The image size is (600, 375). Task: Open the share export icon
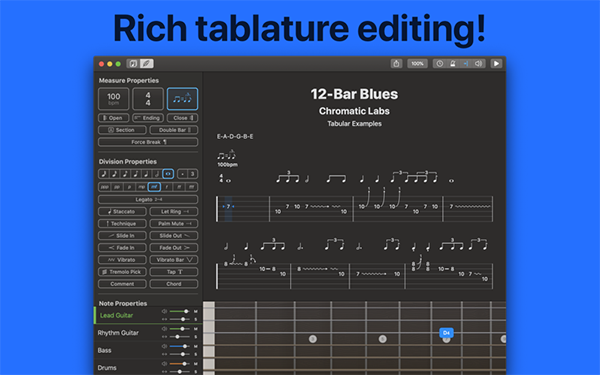(396, 64)
